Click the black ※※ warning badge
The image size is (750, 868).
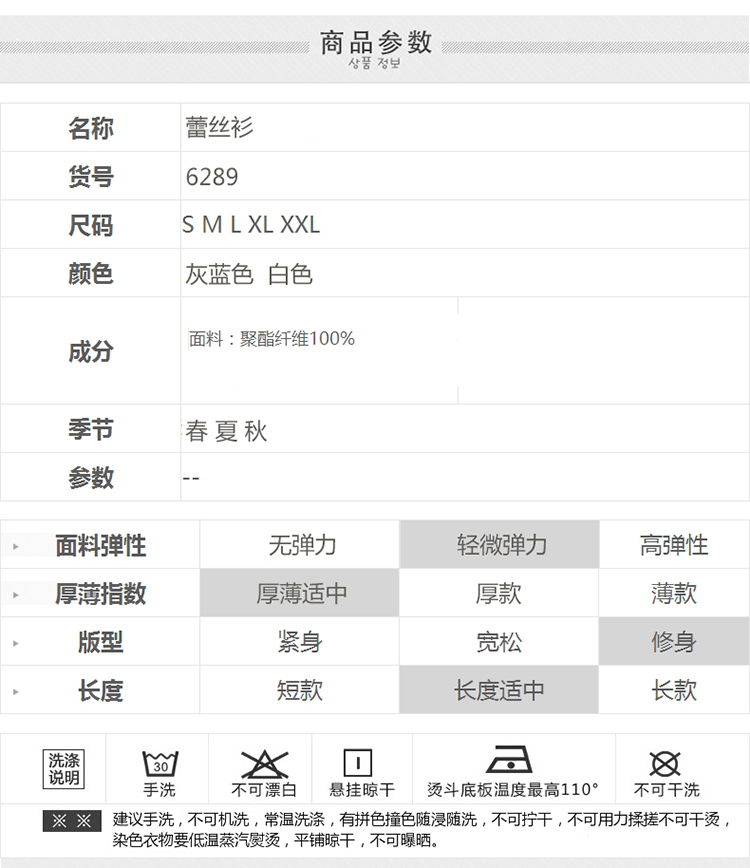click(x=72, y=821)
